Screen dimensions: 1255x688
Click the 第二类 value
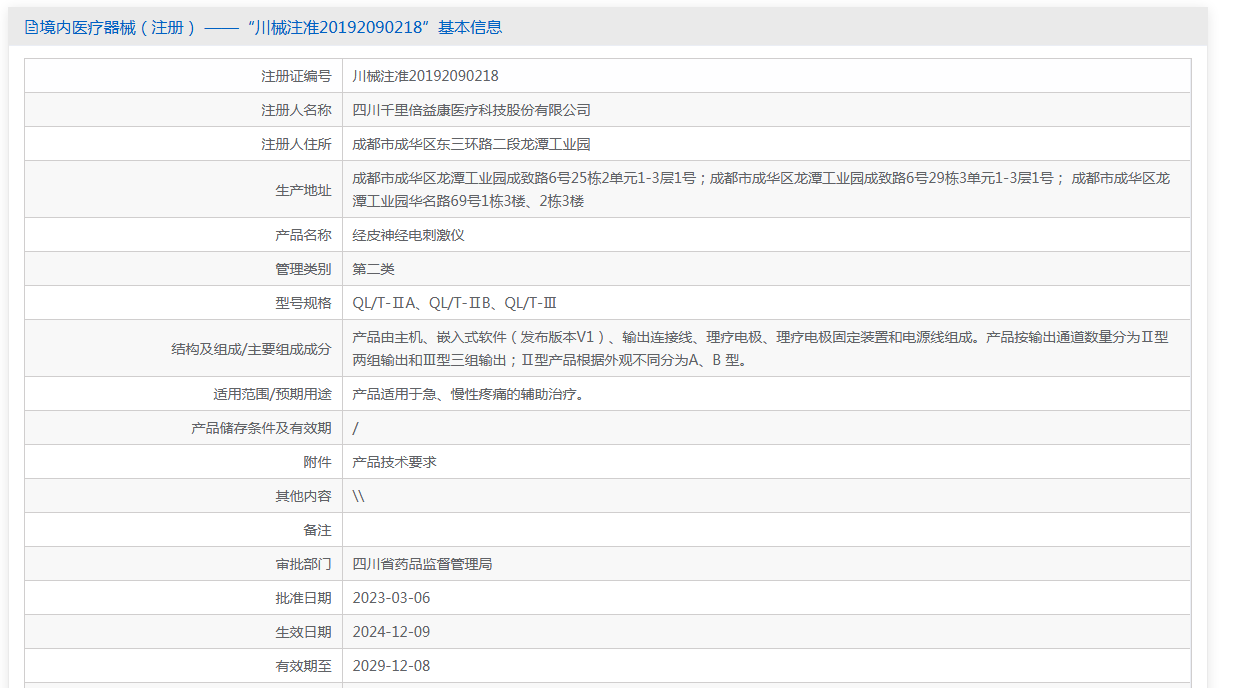pyautogui.click(x=374, y=269)
